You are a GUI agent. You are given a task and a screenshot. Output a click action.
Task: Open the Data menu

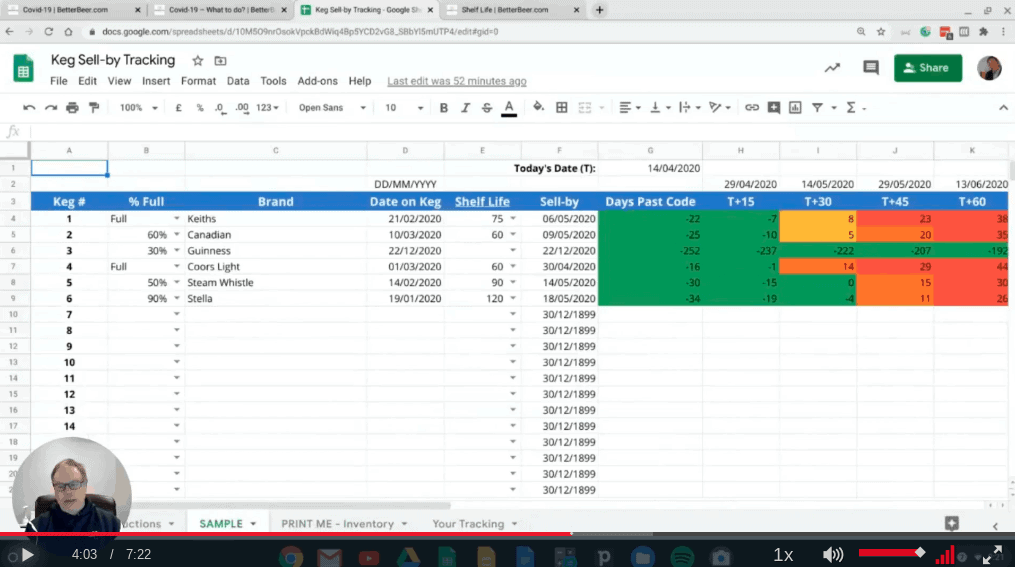click(x=238, y=81)
